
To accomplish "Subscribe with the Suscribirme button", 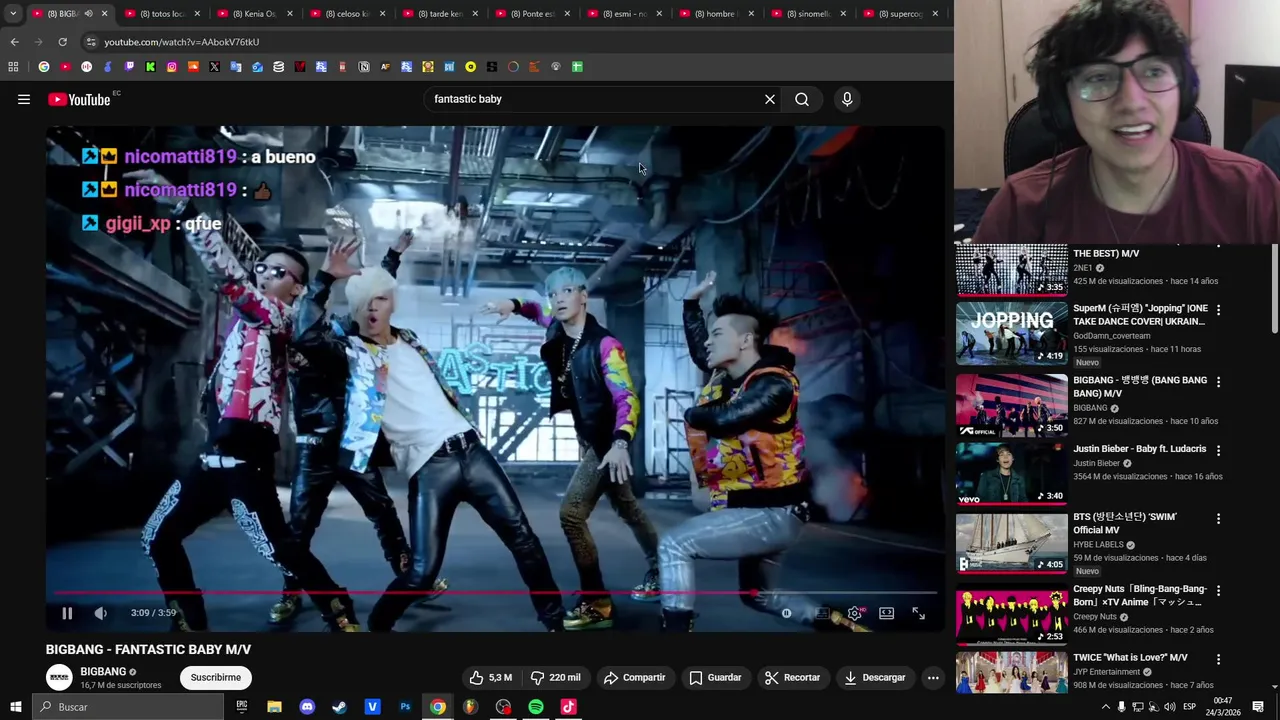I will coord(216,677).
